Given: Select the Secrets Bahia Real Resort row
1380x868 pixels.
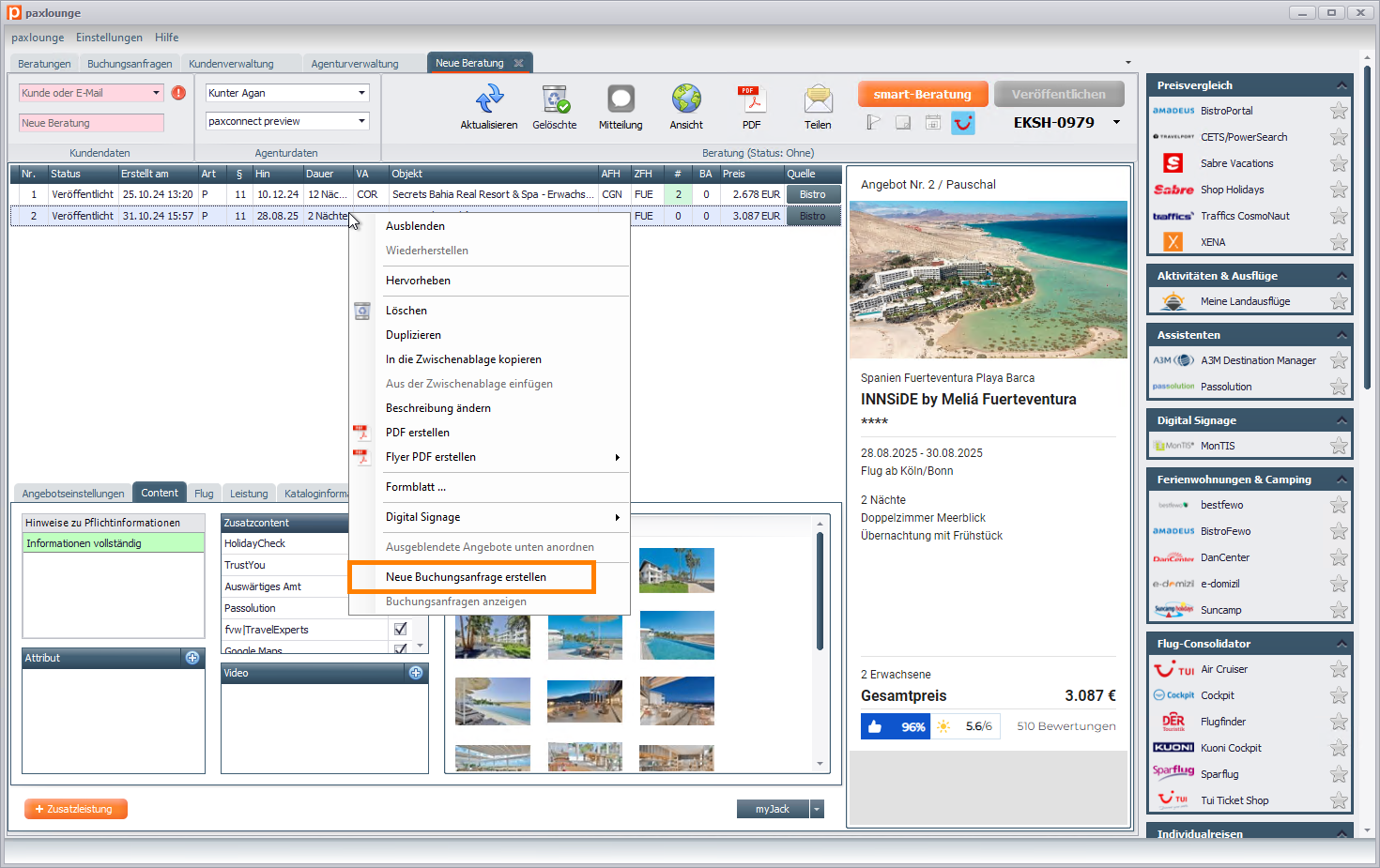Looking at the screenshot, I should [x=425, y=194].
